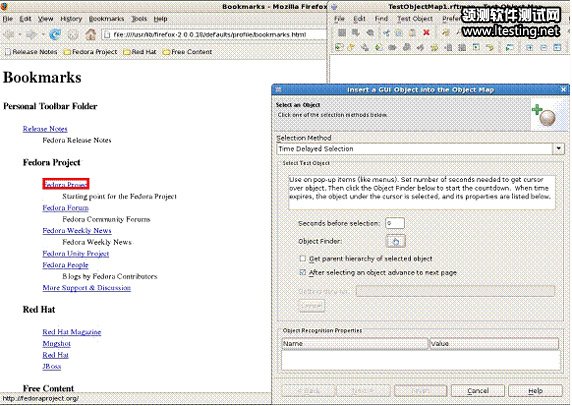Open the Selection Method dropdown arrow
Image resolution: width=572 pixels, height=406 pixels.
click(559, 148)
